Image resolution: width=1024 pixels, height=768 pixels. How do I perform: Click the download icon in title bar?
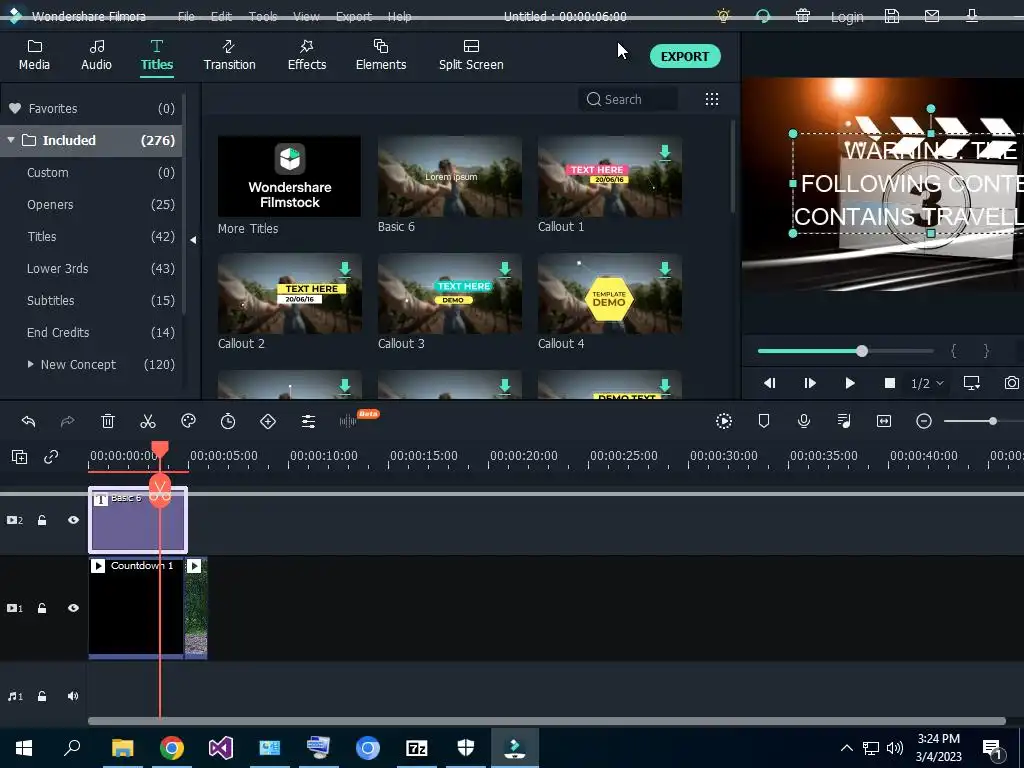pyautogui.click(x=972, y=16)
